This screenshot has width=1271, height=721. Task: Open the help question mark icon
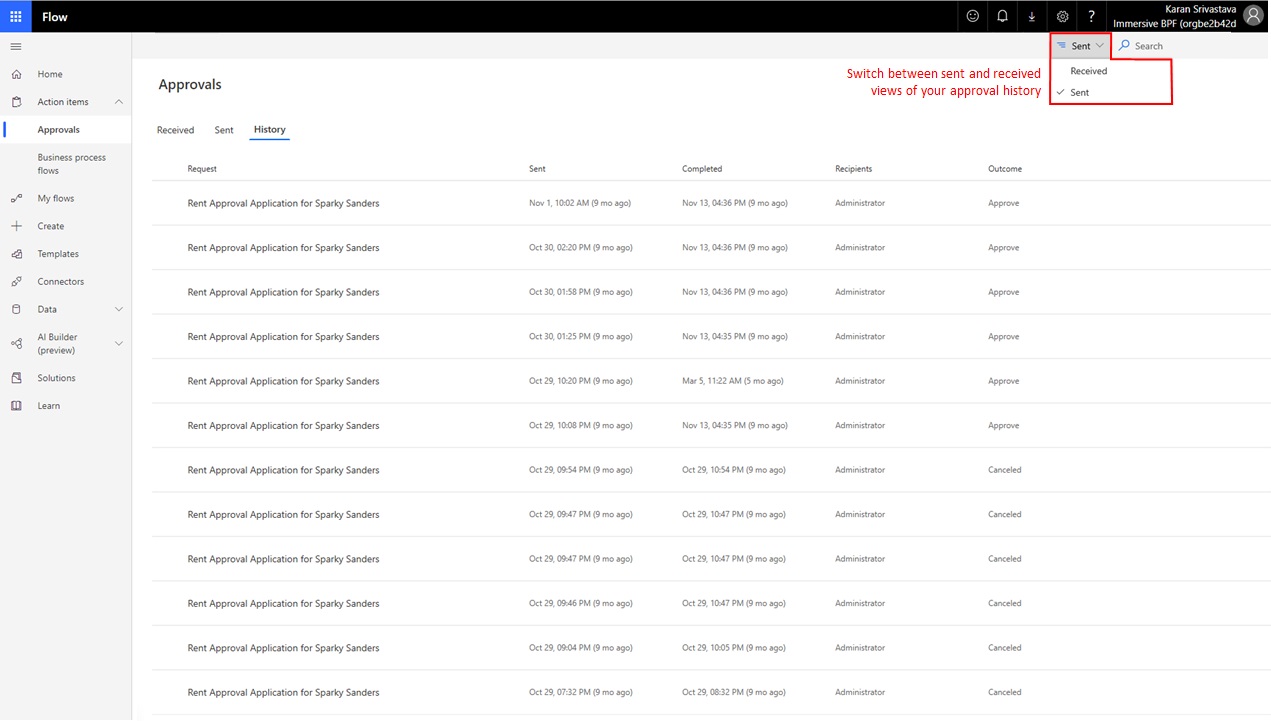coord(1092,16)
